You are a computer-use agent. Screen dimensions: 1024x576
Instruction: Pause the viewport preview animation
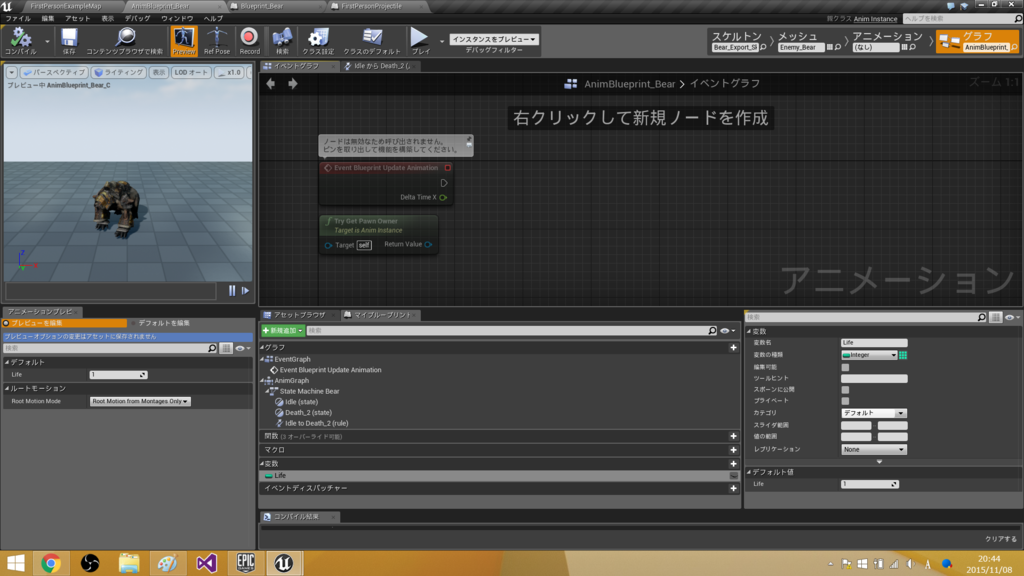coord(232,291)
